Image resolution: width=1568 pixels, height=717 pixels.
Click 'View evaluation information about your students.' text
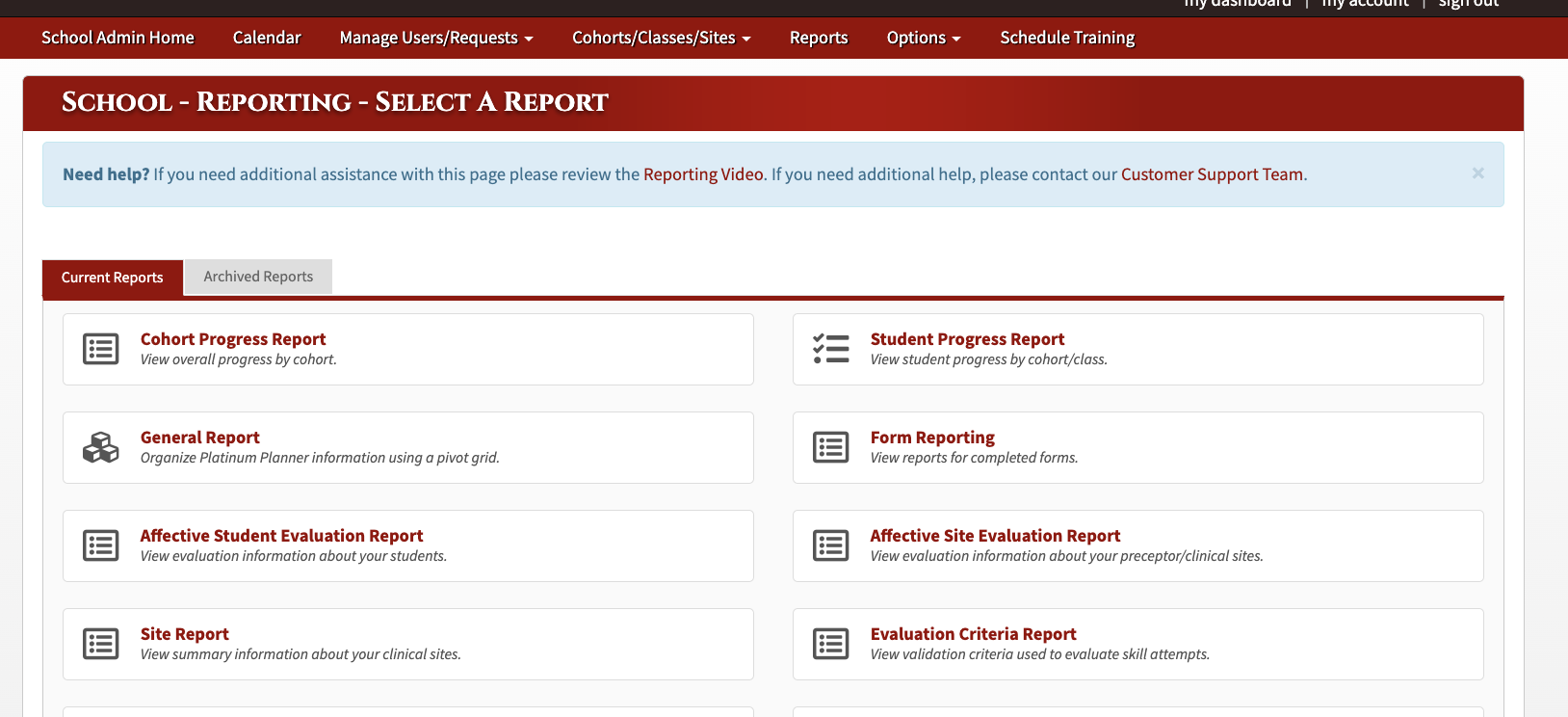point(294,556)
